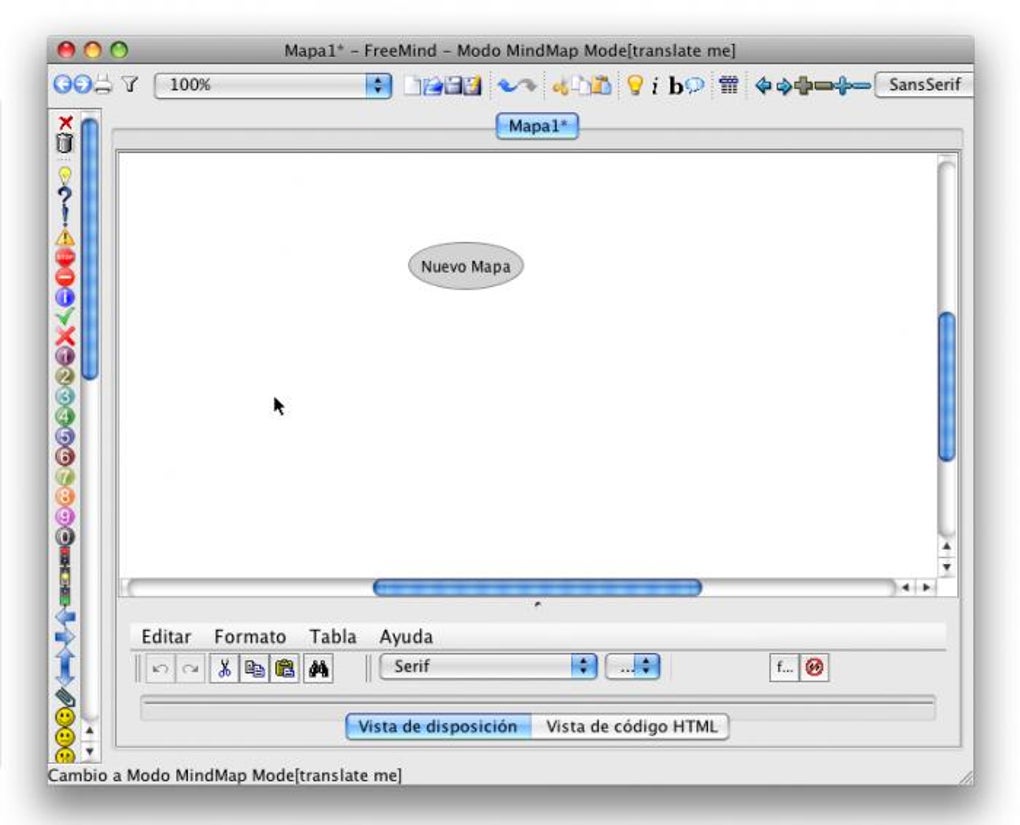
Task: Remove all icons with the trash can
Action: click(x=64, y=142)
